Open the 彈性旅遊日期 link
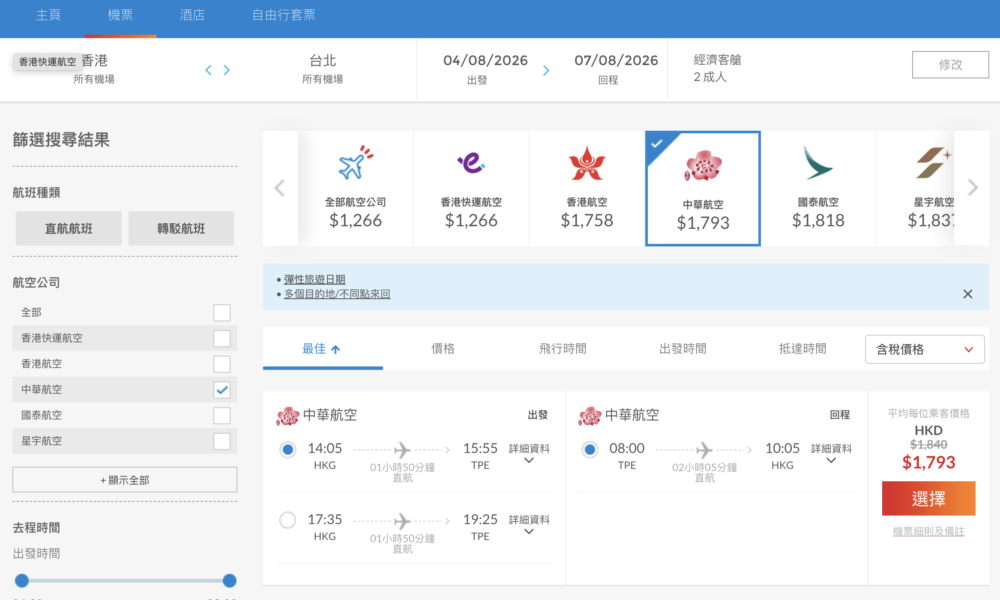Screen dimensions: 1000x600 [x=314, y=279]
